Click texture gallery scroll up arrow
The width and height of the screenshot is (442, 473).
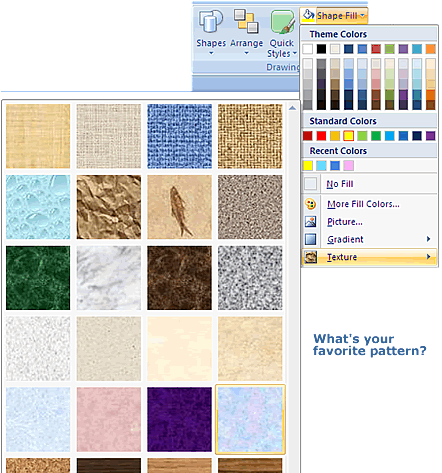point(292,108)
